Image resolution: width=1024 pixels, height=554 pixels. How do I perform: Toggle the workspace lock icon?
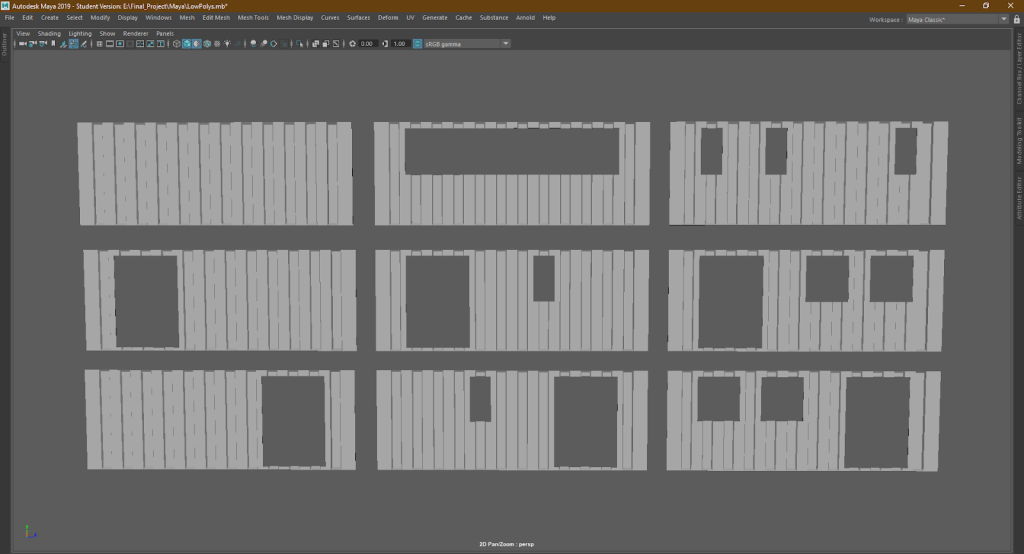click(1017, 19)
